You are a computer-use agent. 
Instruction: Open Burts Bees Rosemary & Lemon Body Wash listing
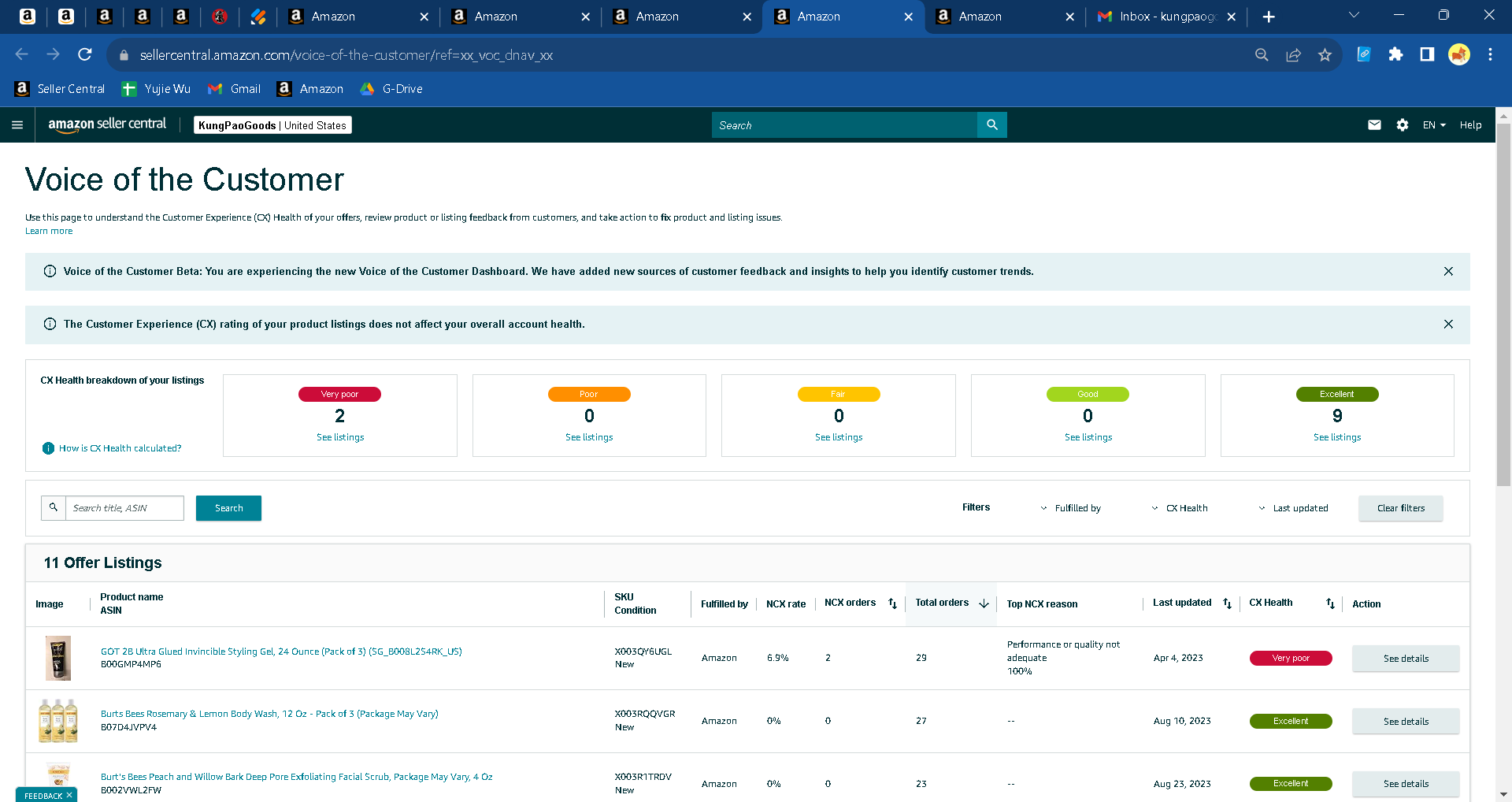tap(269, 714)
